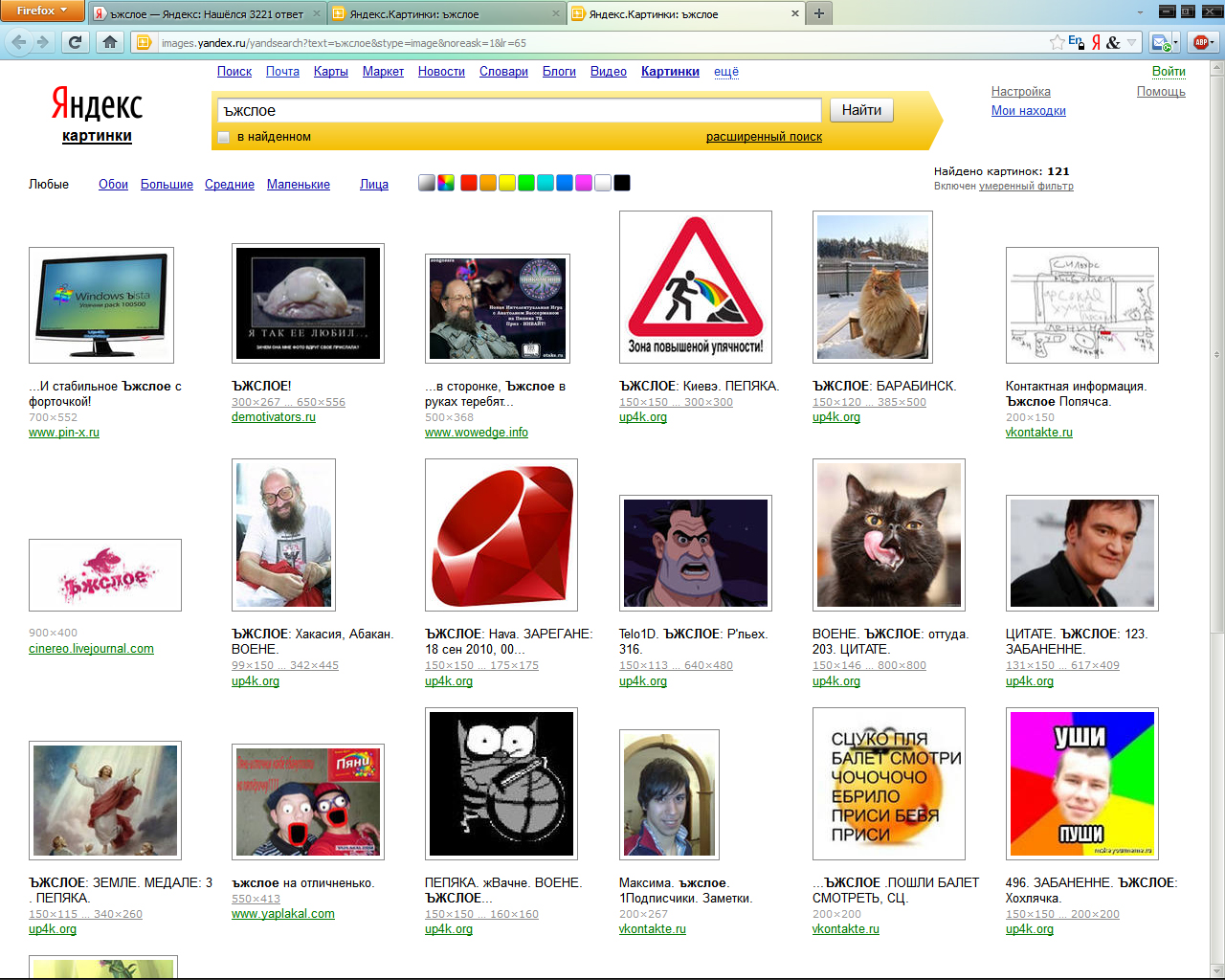Switch to tab 'ъжслое — Яндекс: Нашёлся 3221 ответ'
The width and height of the screenshot is (1225, 980).
click(207, 14)
